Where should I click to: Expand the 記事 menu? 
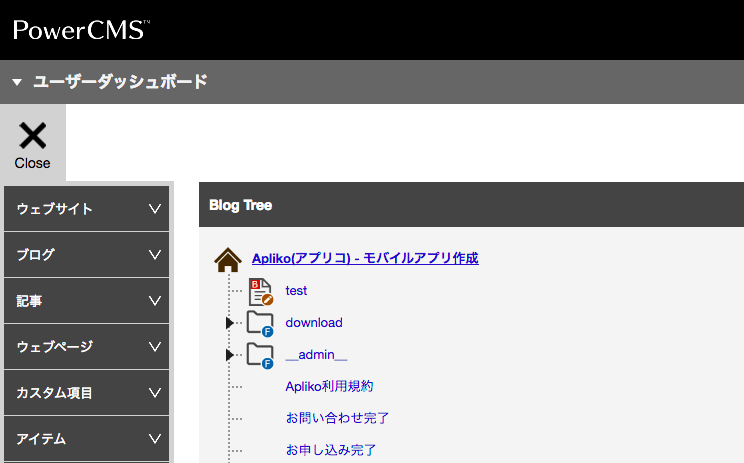click(86, 301)
